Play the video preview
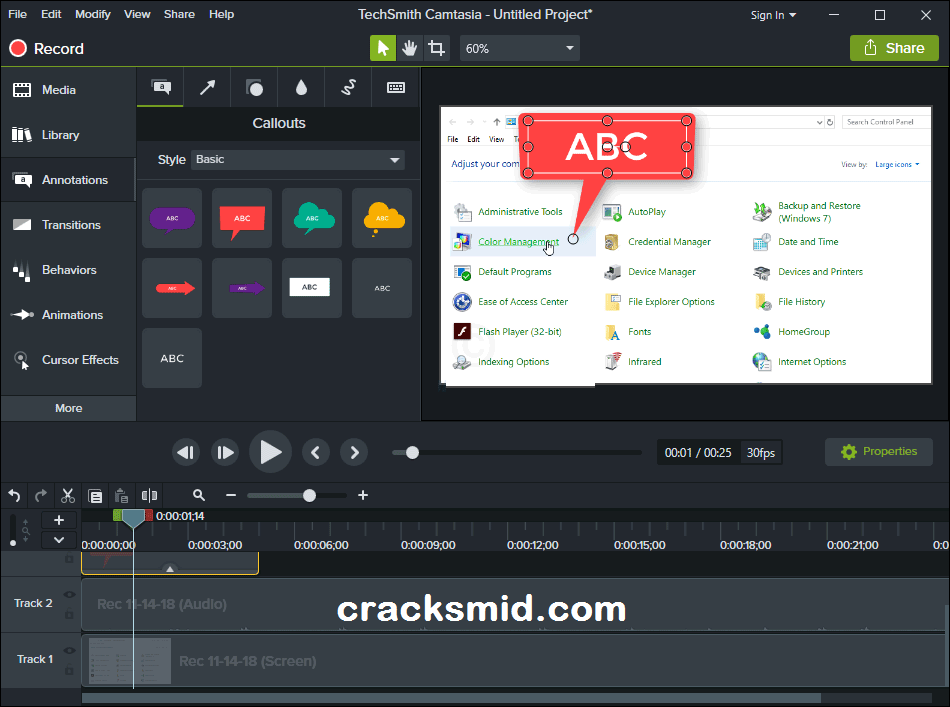Viewport: 950px width, 707px height. coord(270,452)
